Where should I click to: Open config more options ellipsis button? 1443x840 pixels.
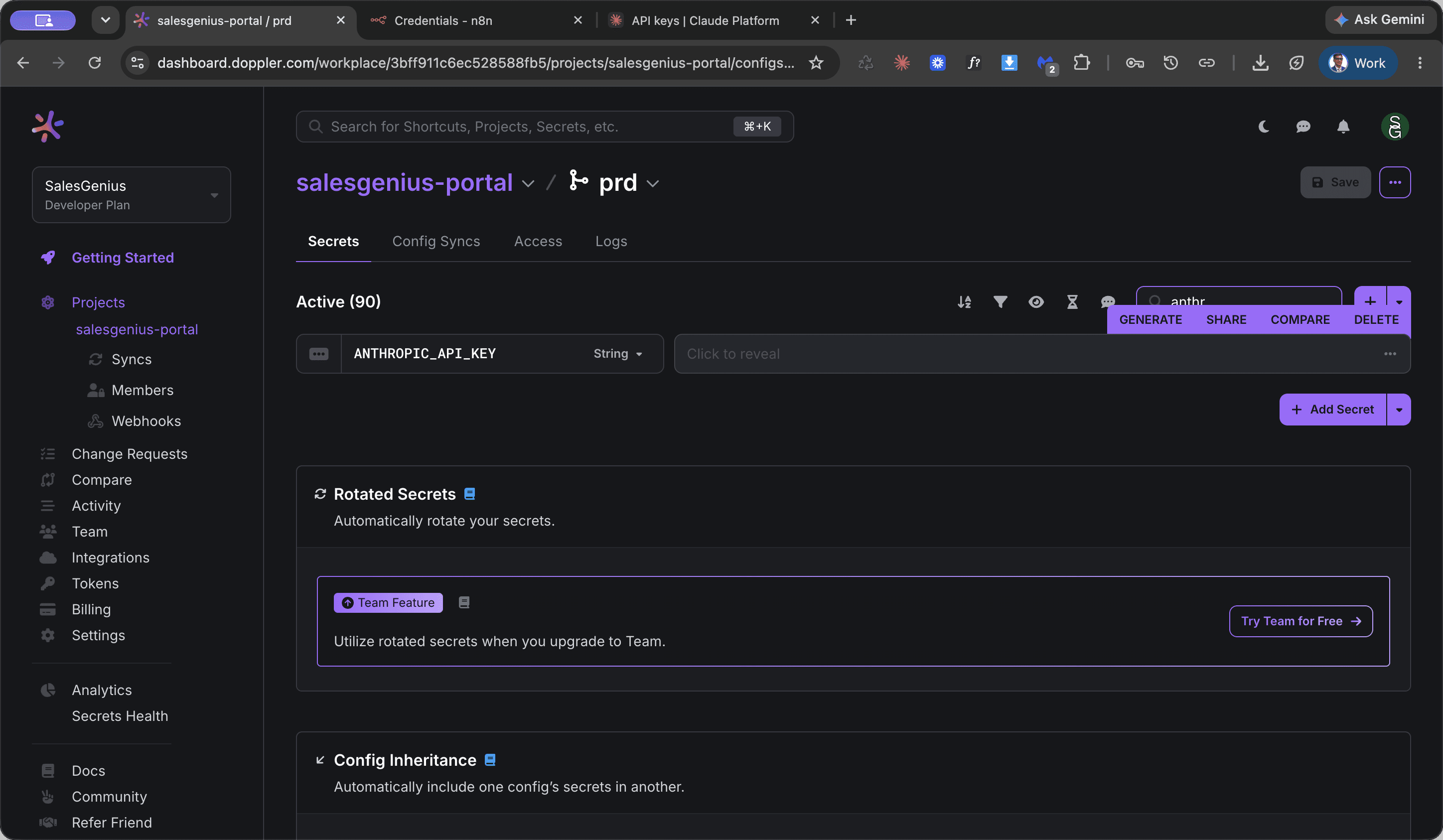(1395, 183)
